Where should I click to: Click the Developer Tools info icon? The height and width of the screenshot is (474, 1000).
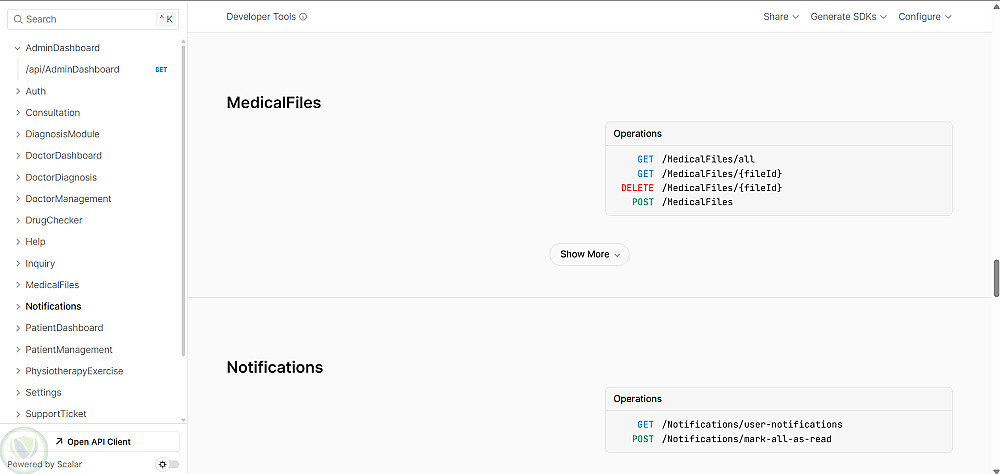point(303,17)
